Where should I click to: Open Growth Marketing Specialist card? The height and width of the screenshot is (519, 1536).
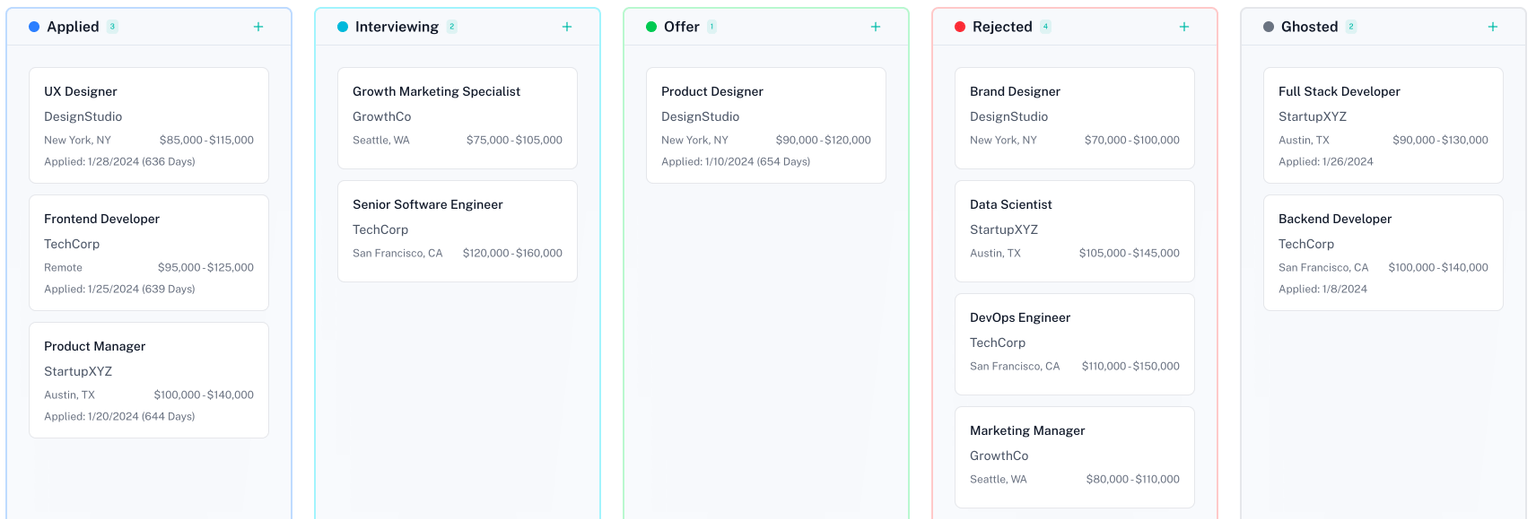pos(457,118)
